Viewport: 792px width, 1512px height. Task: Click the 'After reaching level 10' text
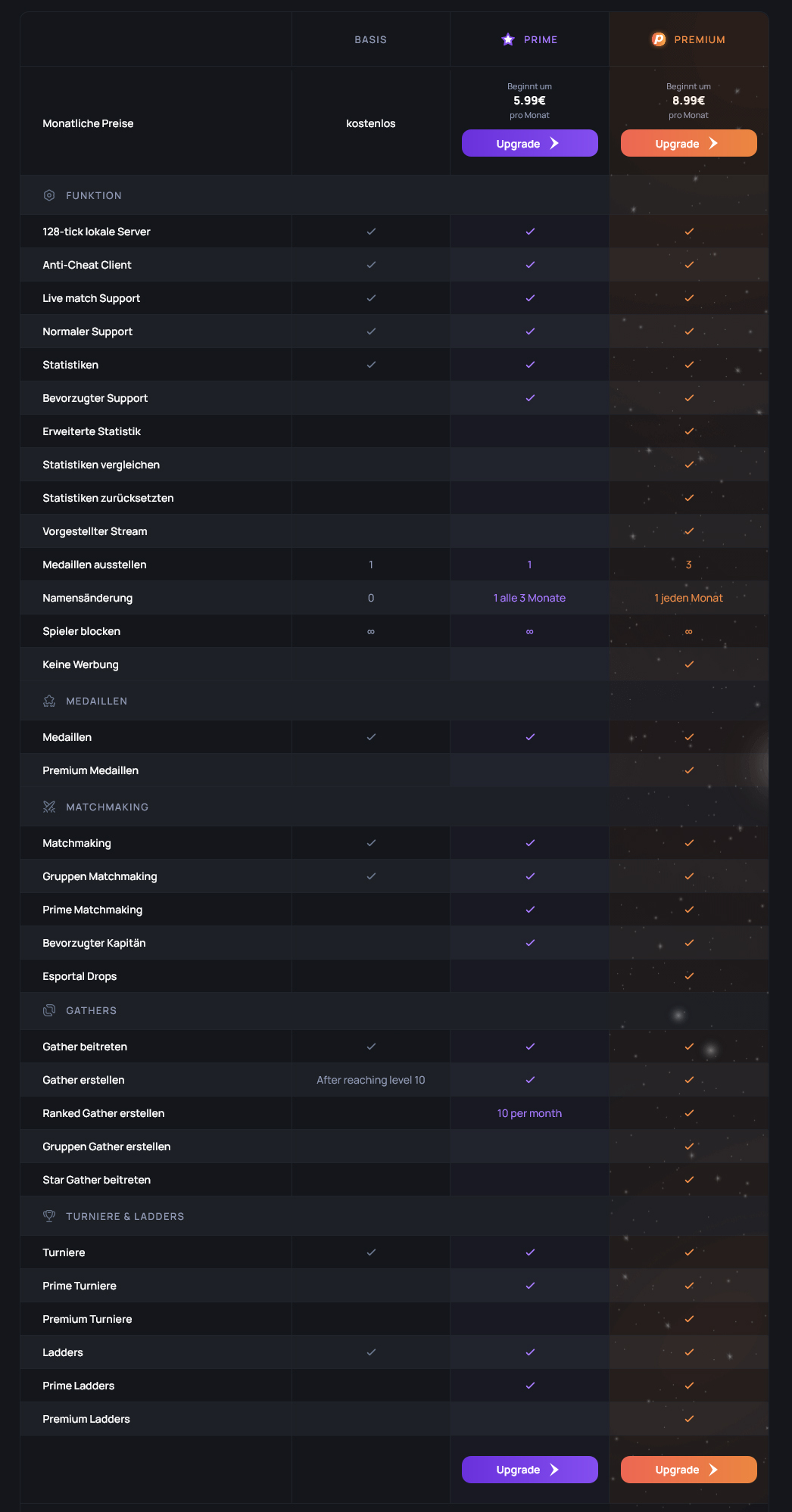(x=370, y=1080)
